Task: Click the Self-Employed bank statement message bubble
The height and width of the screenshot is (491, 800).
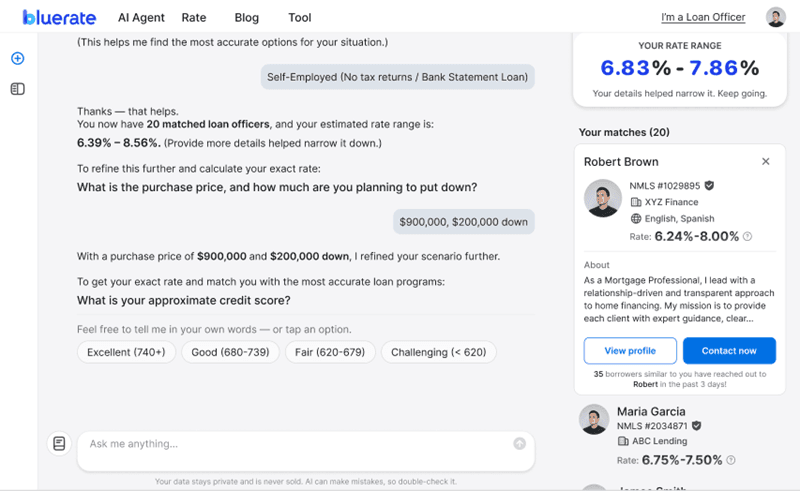Action: tap(397, 77)
